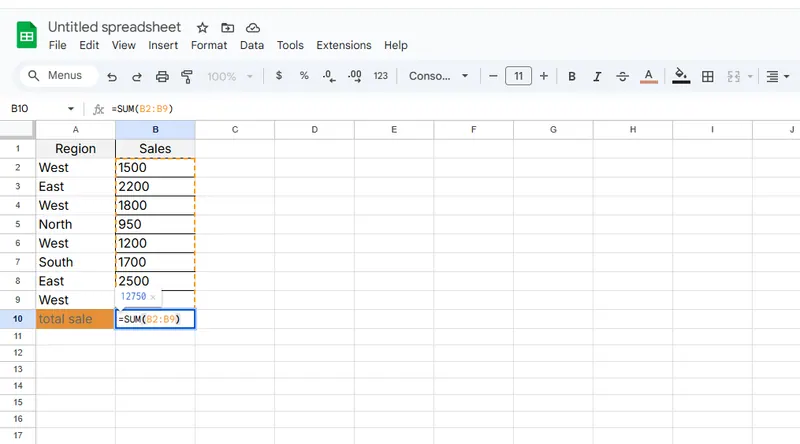Expand the horizontal align dropdown

coord(776,76)
